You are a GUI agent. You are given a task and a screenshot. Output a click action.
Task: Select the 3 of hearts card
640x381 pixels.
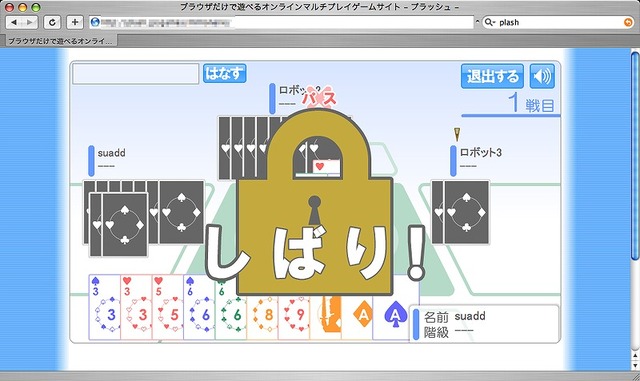pos(136,307)
